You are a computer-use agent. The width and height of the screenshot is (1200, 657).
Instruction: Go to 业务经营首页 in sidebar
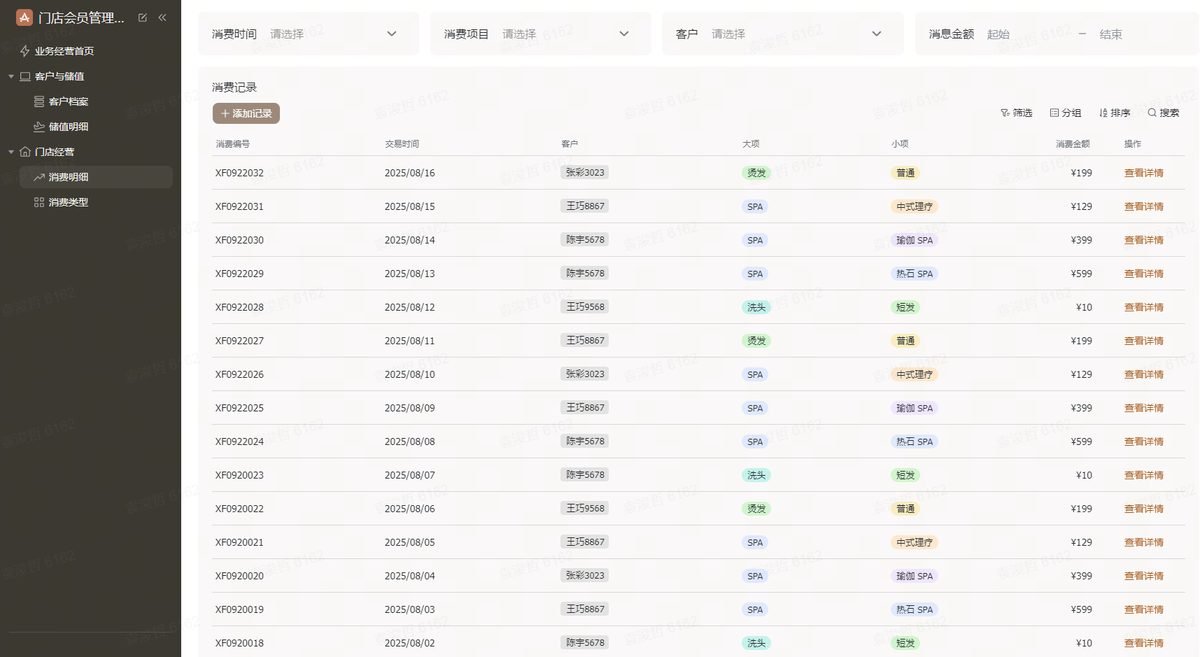(64, 51)
